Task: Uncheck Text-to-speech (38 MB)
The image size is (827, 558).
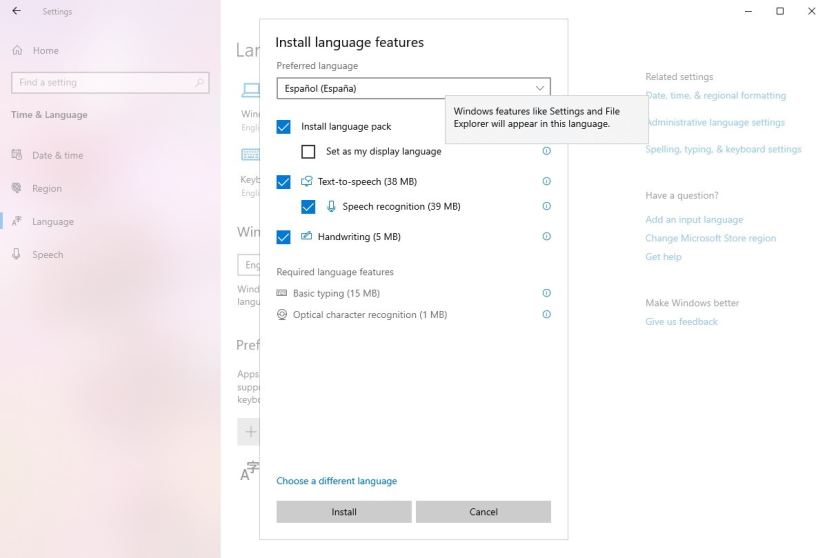Action: [x=283, y=181]
